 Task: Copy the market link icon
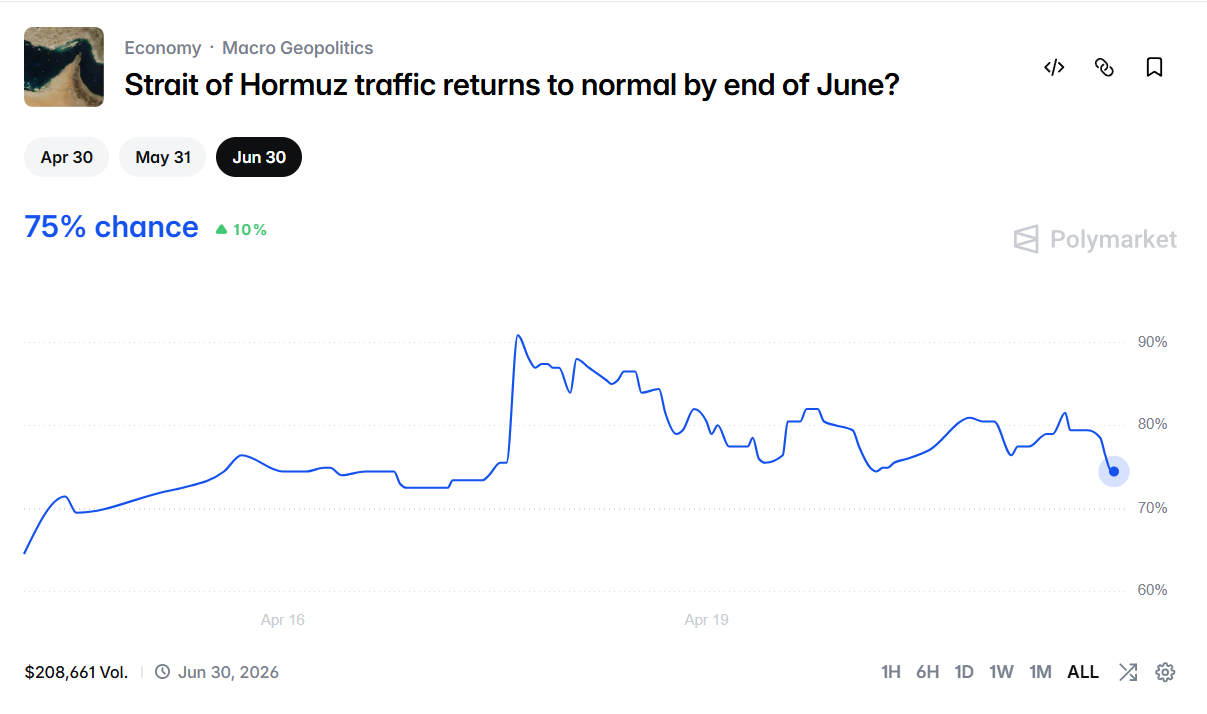(x=1104, y=67)
